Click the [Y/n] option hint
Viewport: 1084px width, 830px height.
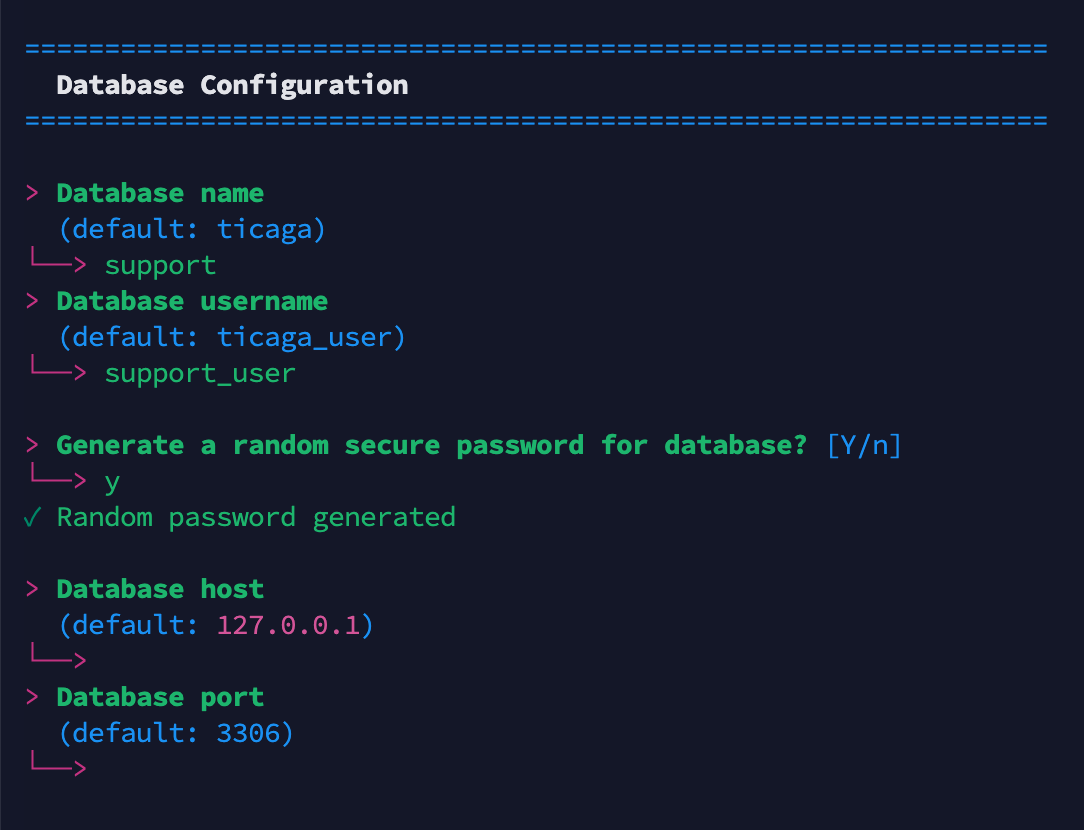tap(864, 446)
